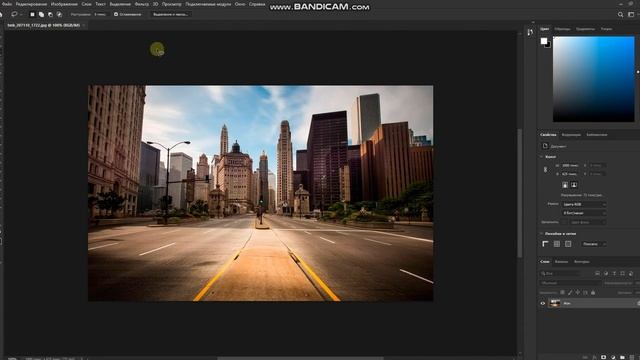
Task: Open the Изображение menu
Action: coord(64,4)
